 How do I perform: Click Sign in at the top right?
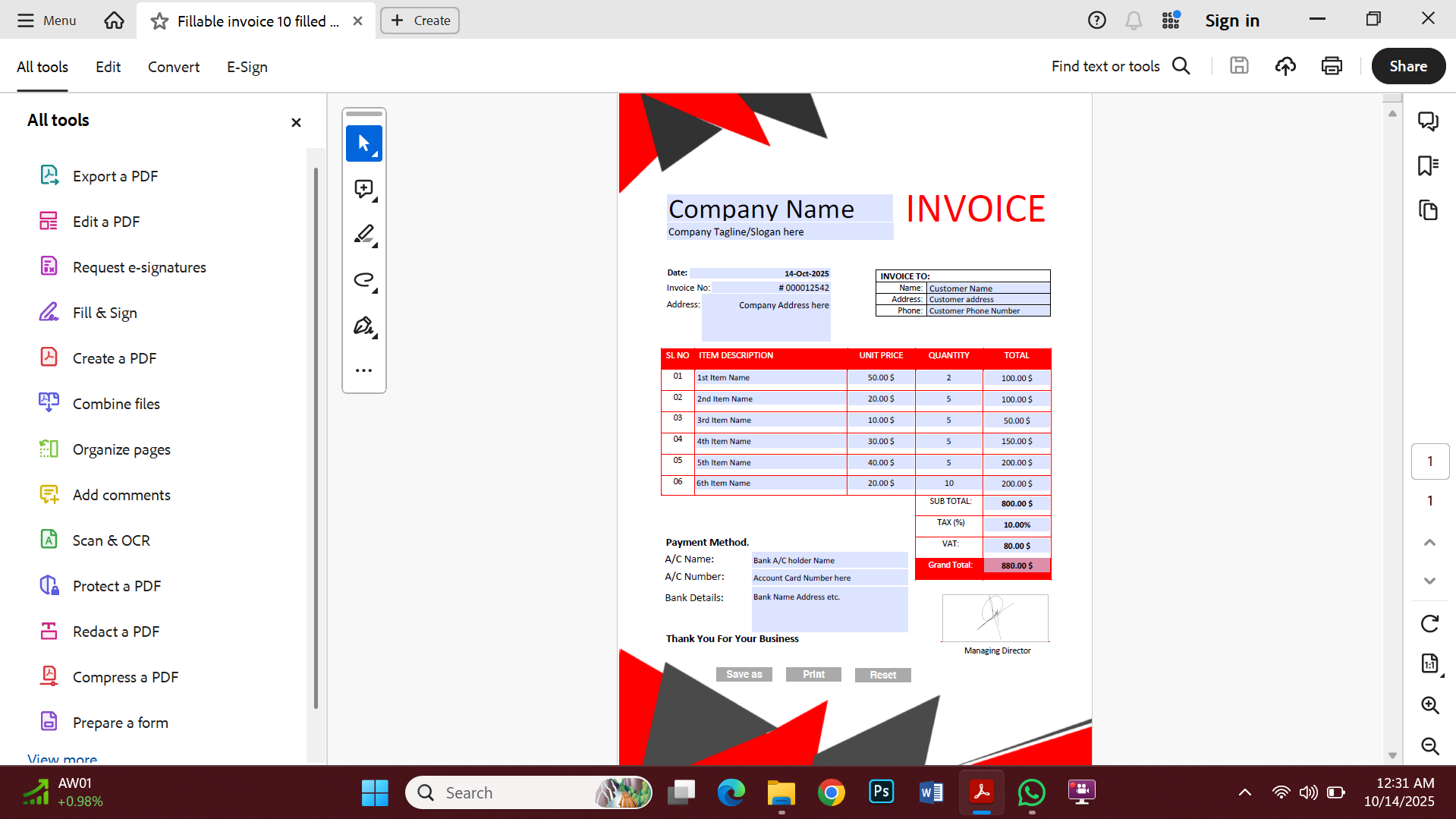(1231, 20)
